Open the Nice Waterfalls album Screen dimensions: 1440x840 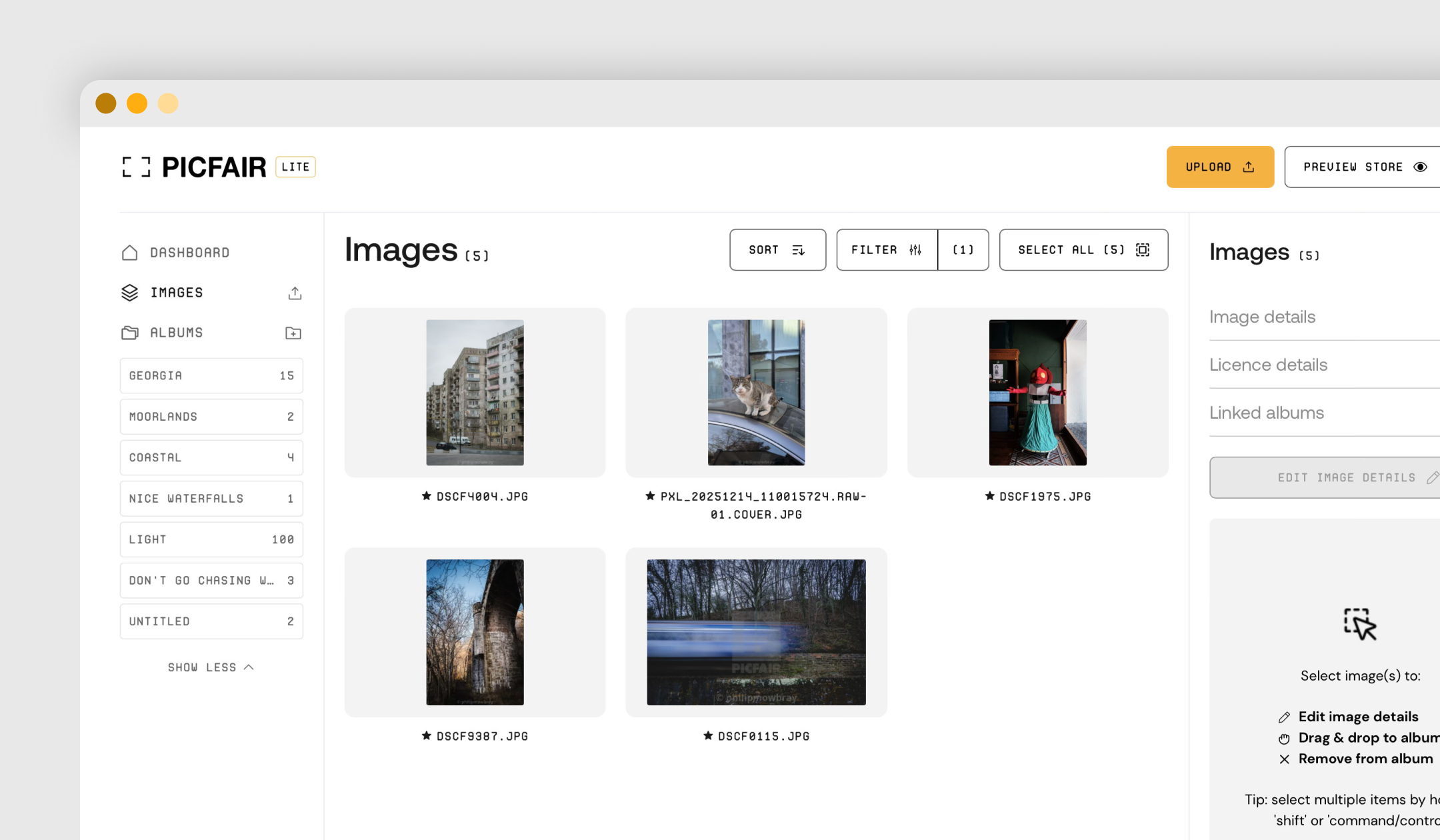211,499
